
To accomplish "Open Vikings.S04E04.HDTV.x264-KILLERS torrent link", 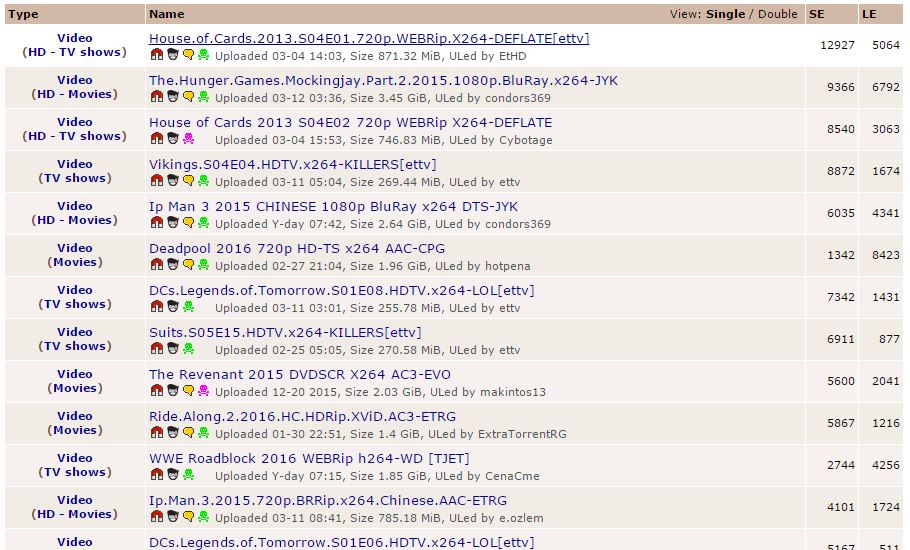I will click(292, 165).
